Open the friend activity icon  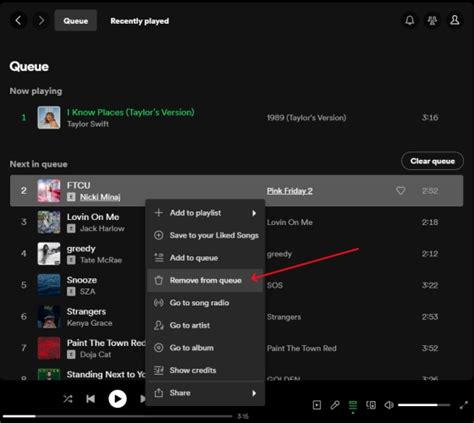(x=432, y=21)
